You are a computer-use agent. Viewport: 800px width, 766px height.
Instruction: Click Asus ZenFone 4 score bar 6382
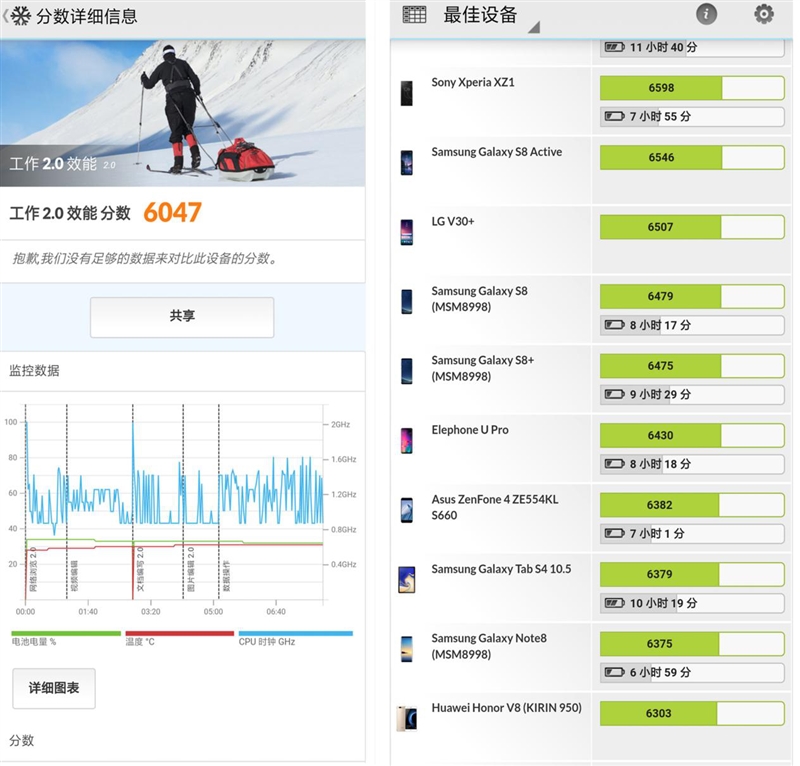692,505
